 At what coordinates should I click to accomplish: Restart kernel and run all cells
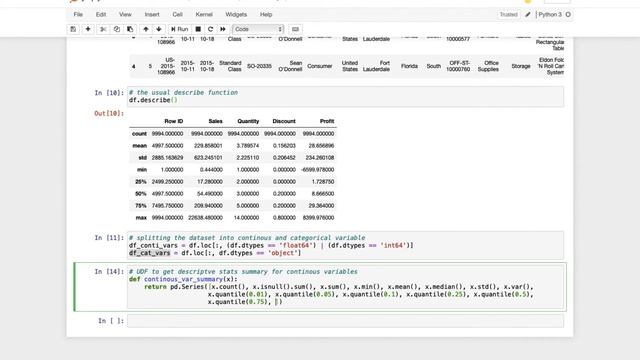click(x=223, y=29)
